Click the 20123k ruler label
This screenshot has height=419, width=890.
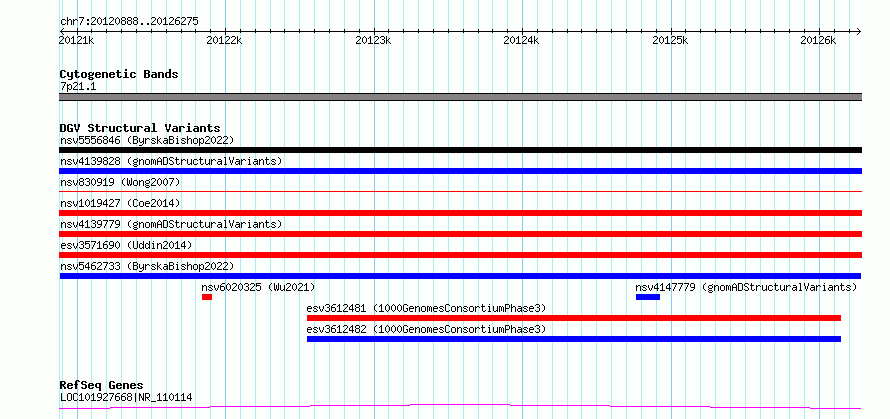click(373, 41)
